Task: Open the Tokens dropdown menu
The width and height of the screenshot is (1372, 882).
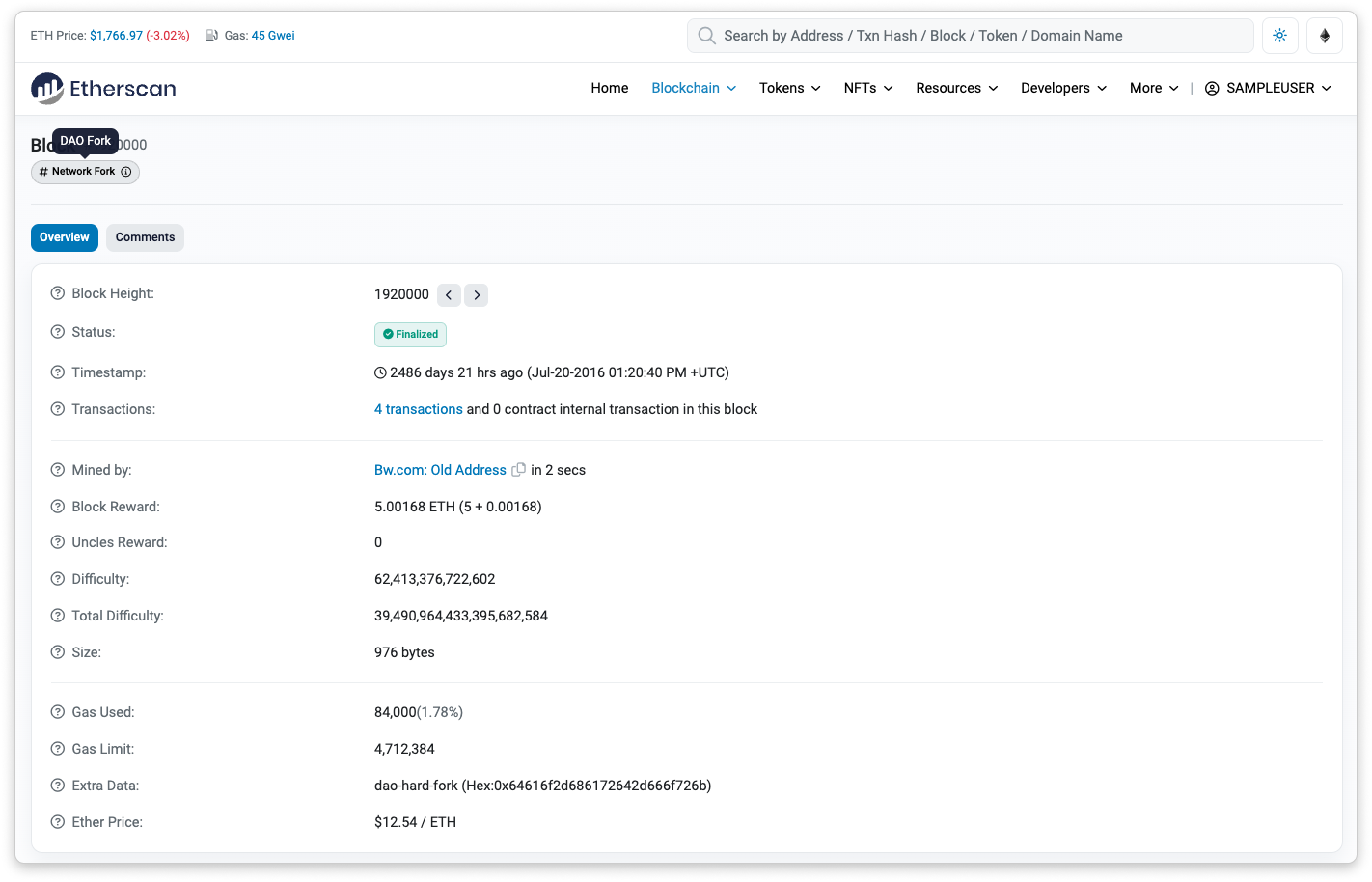Action: click(x=789, y=88)
